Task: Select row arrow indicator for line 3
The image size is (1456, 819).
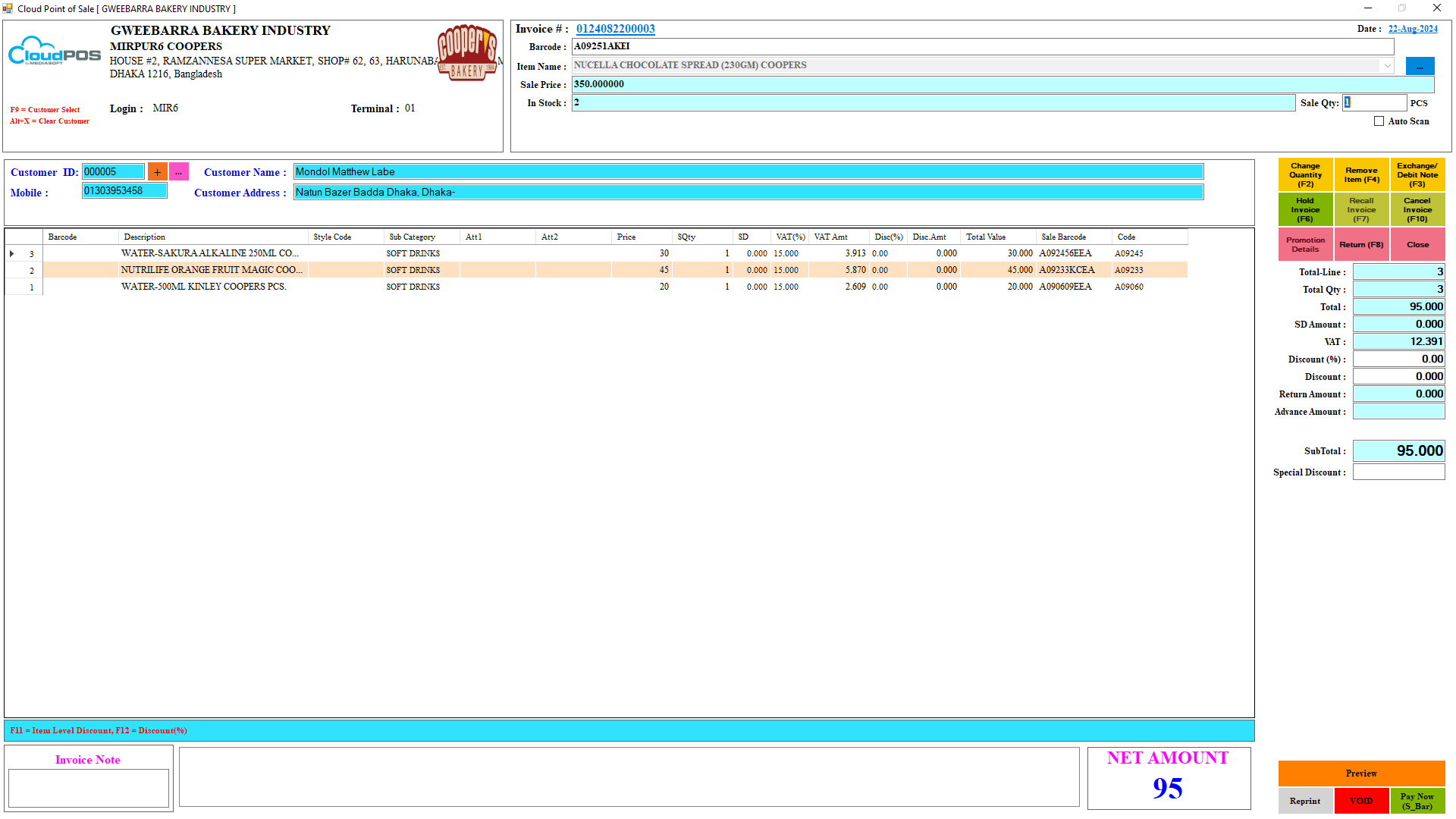Action: [12, 253]
